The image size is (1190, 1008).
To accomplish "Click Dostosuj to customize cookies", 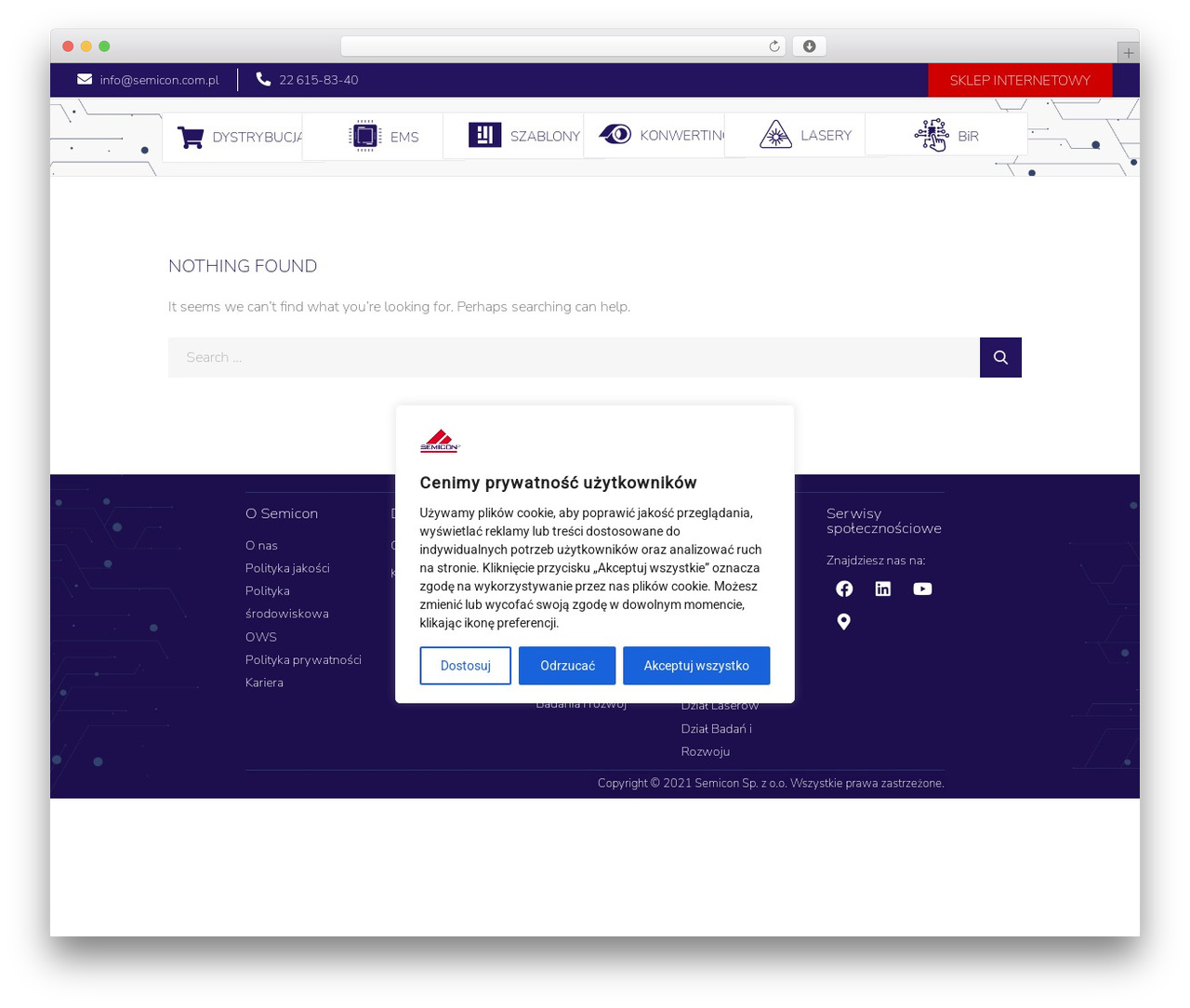I will pos(466,666).
